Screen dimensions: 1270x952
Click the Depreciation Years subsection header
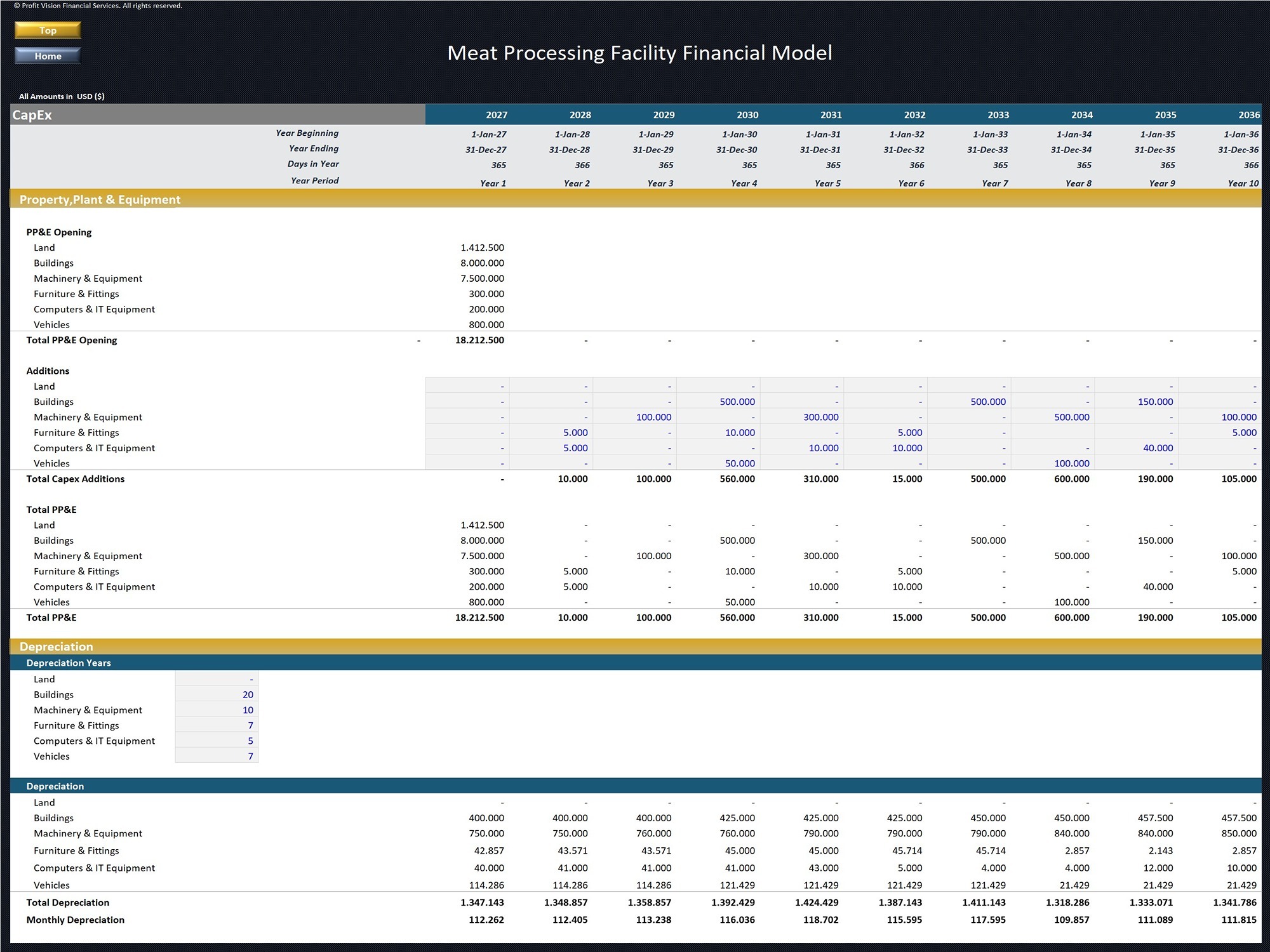point(69,663)
